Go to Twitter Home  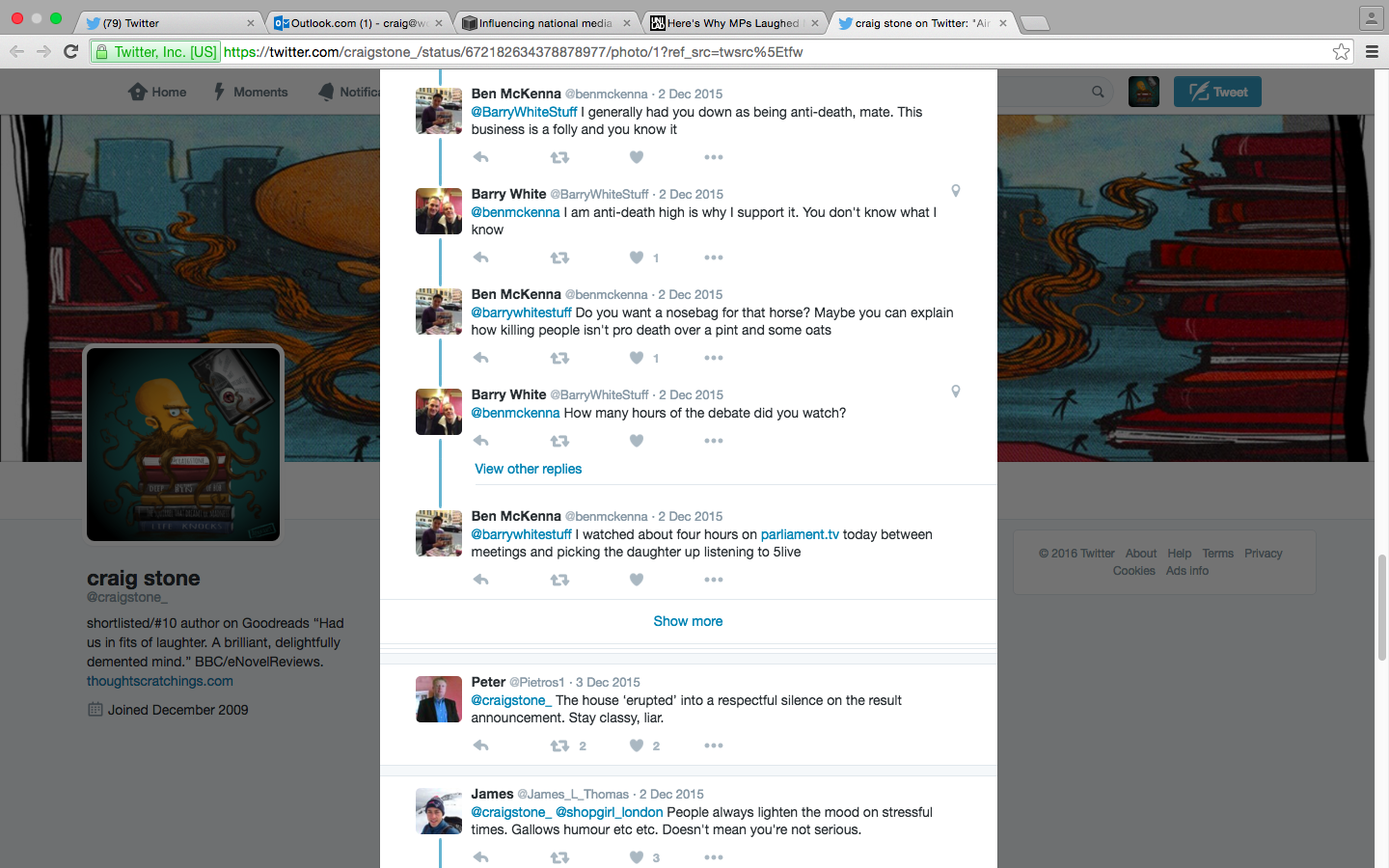coord(157,92)
